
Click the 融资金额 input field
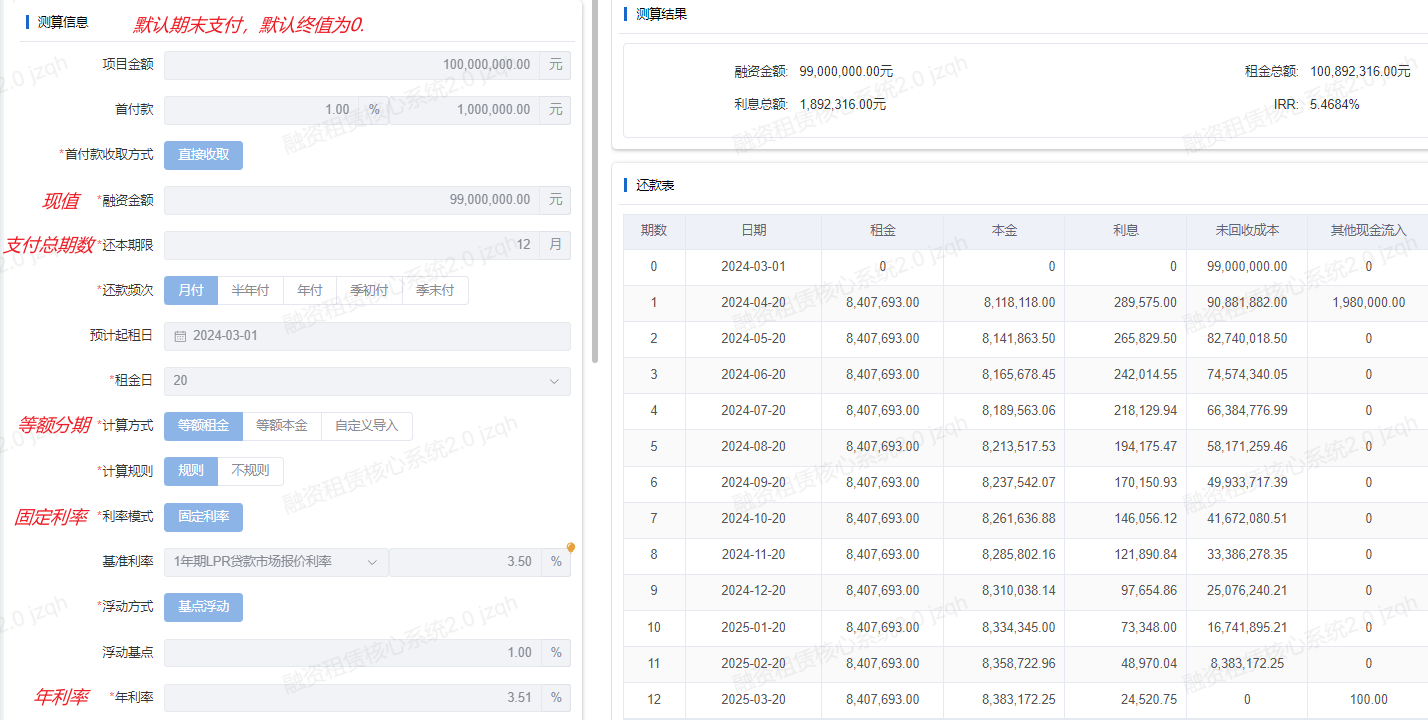[352, 200]
